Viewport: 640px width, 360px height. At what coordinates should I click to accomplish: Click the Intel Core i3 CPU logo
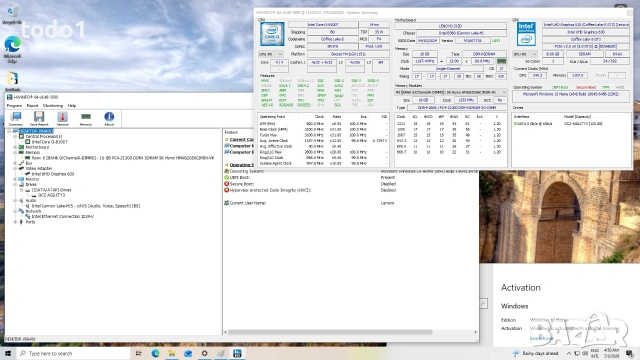point(272,33)
